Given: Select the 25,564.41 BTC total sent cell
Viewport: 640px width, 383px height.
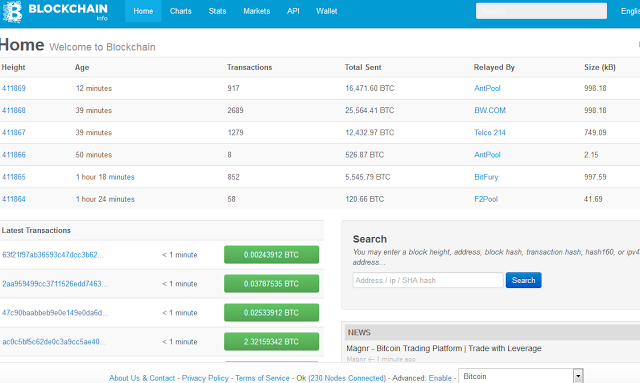Looking at the screenshot, I should coord(370,110).
